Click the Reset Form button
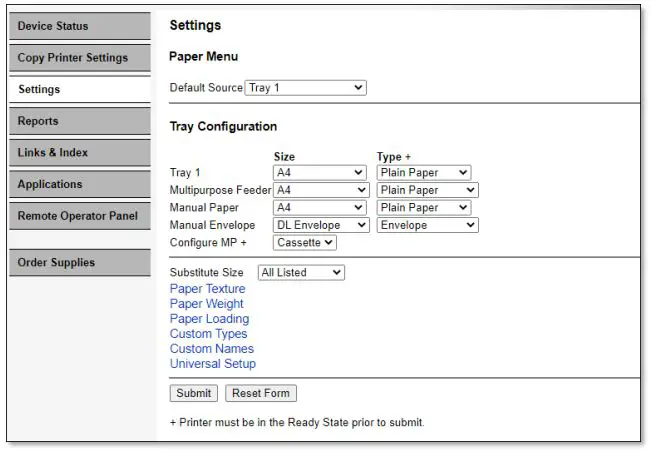 [x=261, y=393]
